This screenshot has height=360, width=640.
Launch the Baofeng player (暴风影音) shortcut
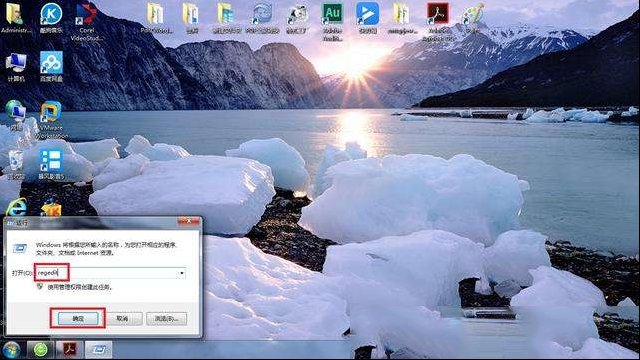tap(51, 164)
